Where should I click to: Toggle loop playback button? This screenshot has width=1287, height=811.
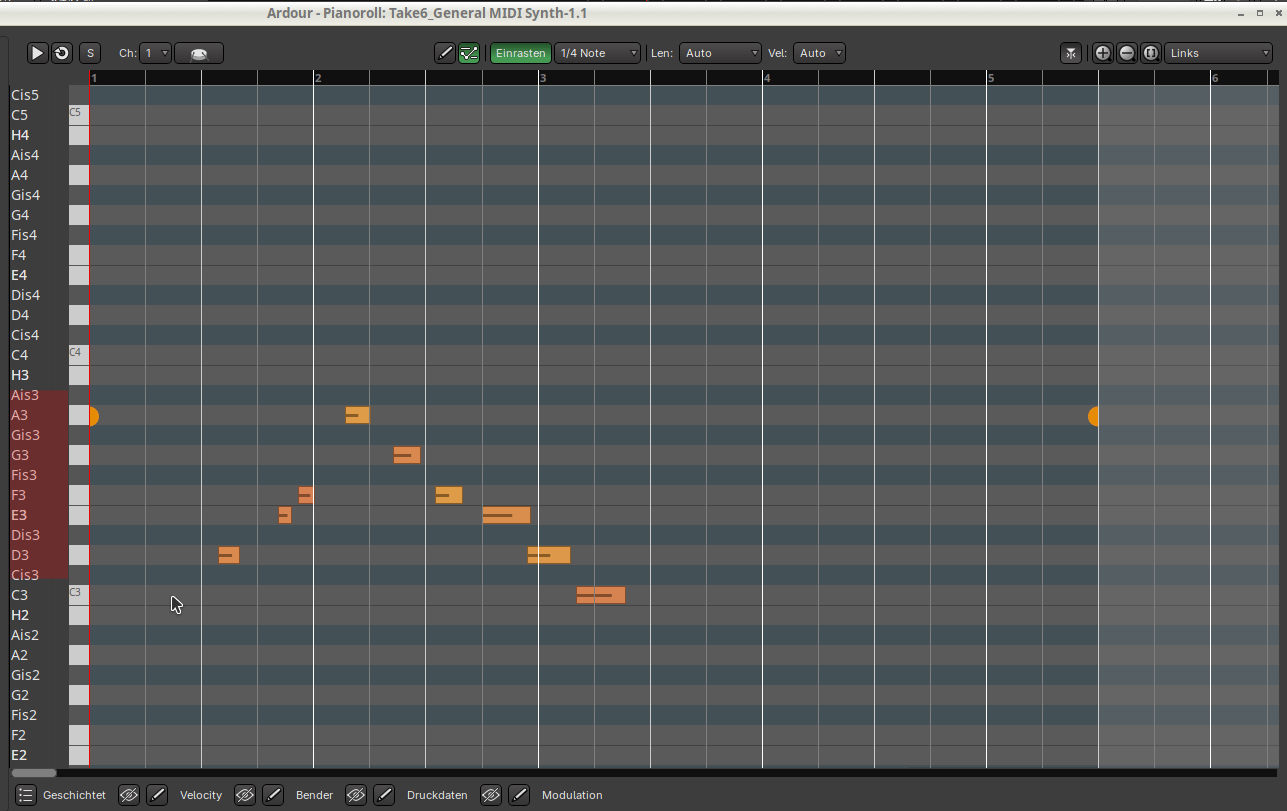pyautogui.click(x=62, y=53)
